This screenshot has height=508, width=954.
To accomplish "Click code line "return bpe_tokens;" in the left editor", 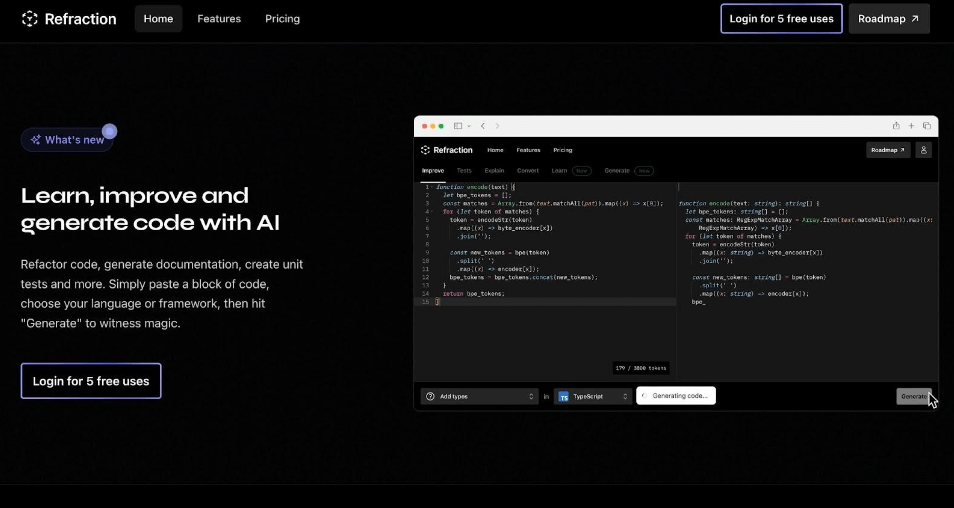I will click(x=474, y=293).
